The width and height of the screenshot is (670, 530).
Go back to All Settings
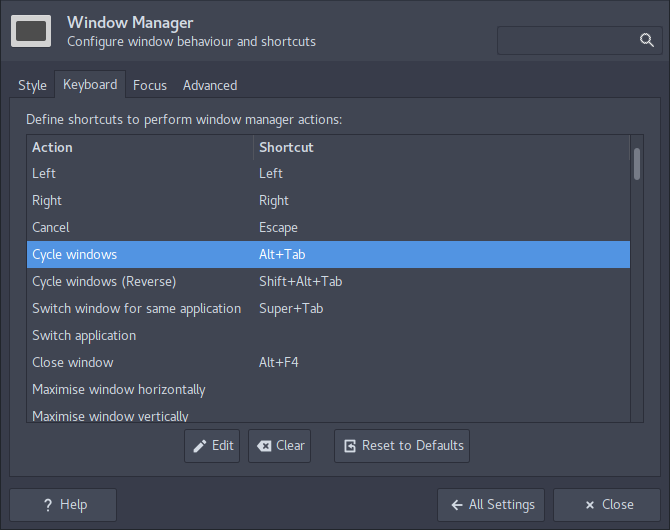491,505
